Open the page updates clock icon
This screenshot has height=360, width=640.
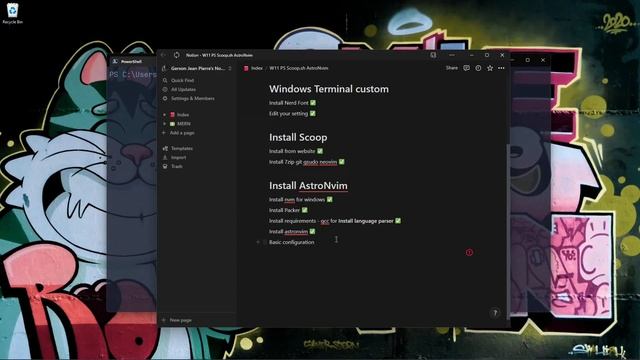478,68
